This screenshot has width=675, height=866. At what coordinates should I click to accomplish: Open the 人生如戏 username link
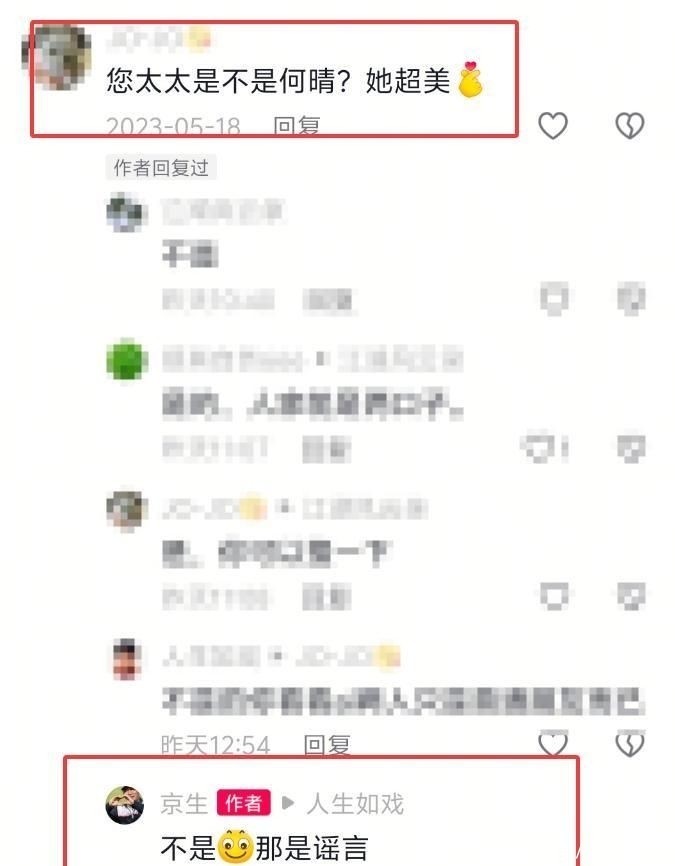pos(355,804)
